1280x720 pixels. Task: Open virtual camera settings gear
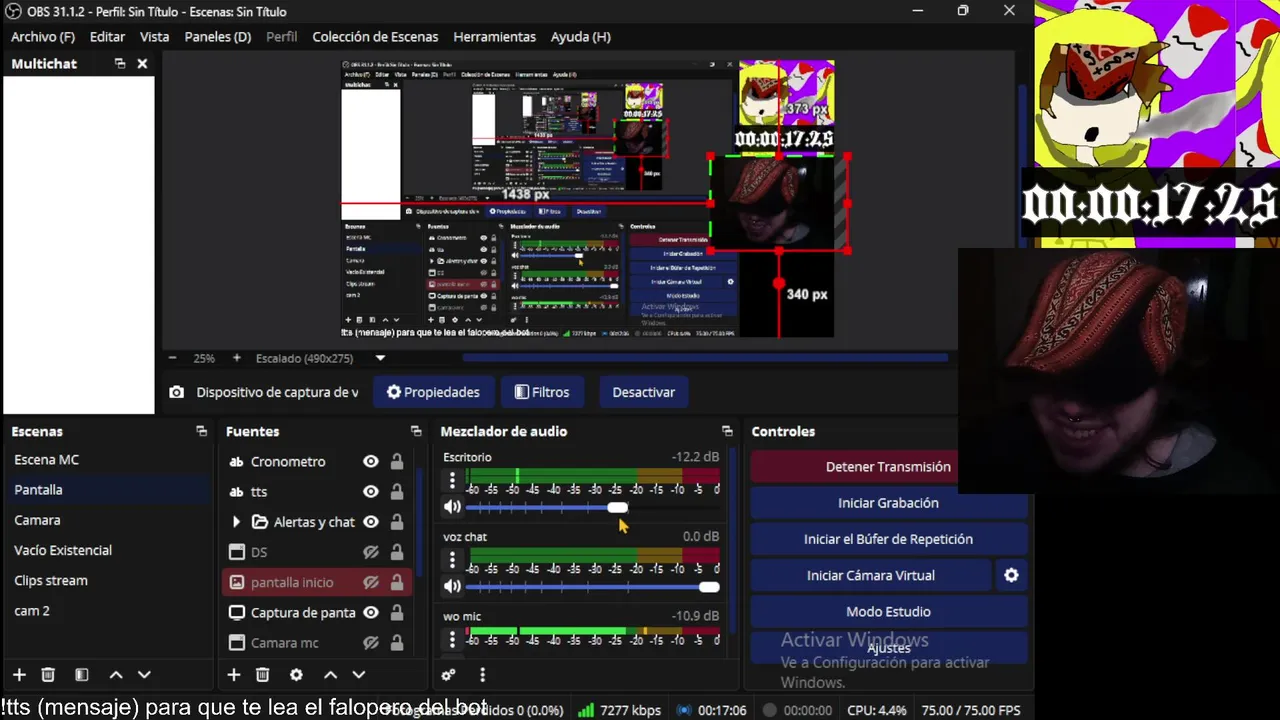1011,575
